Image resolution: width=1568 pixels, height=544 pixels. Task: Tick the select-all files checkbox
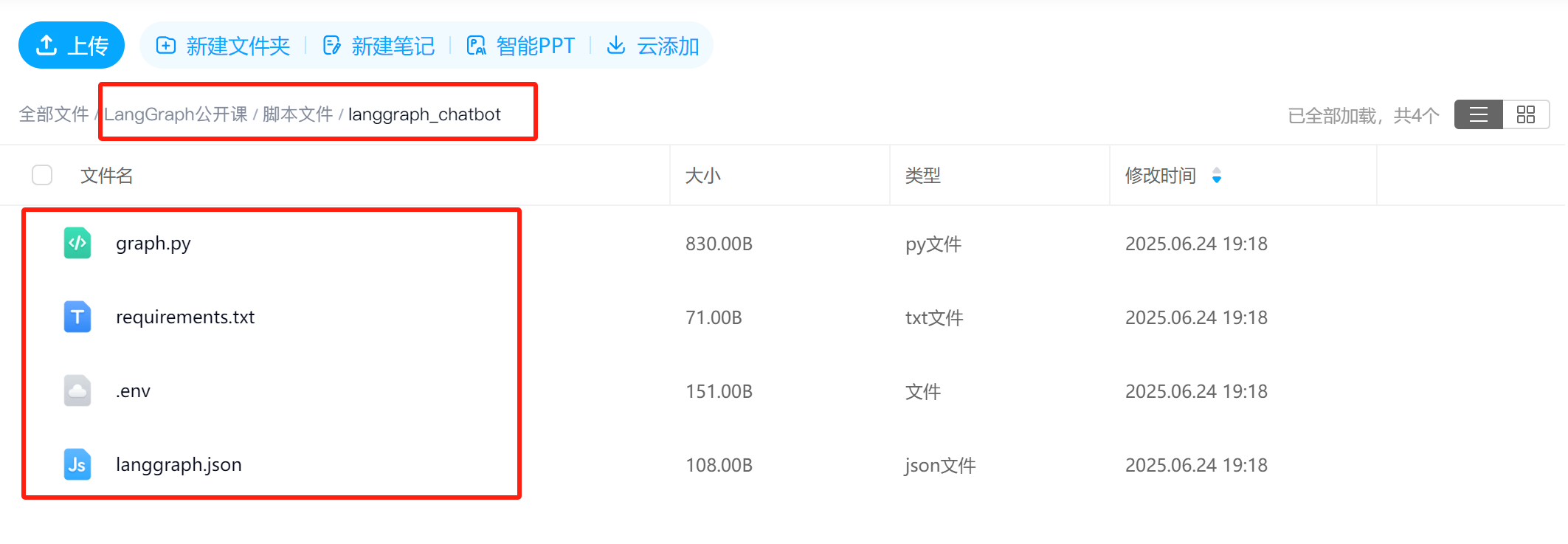coord(42,175)
